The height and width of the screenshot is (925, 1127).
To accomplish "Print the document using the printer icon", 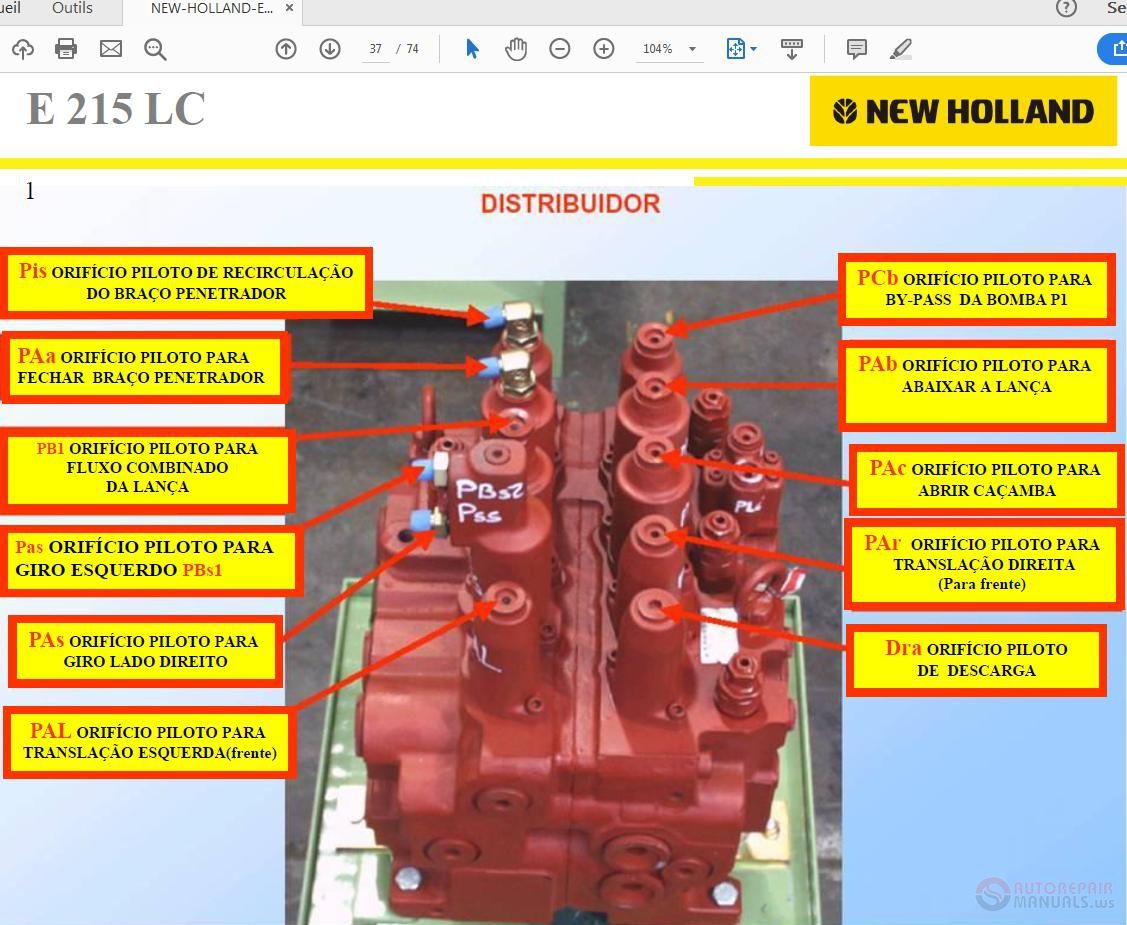I will pyautogui.click(x=66, y=49).
